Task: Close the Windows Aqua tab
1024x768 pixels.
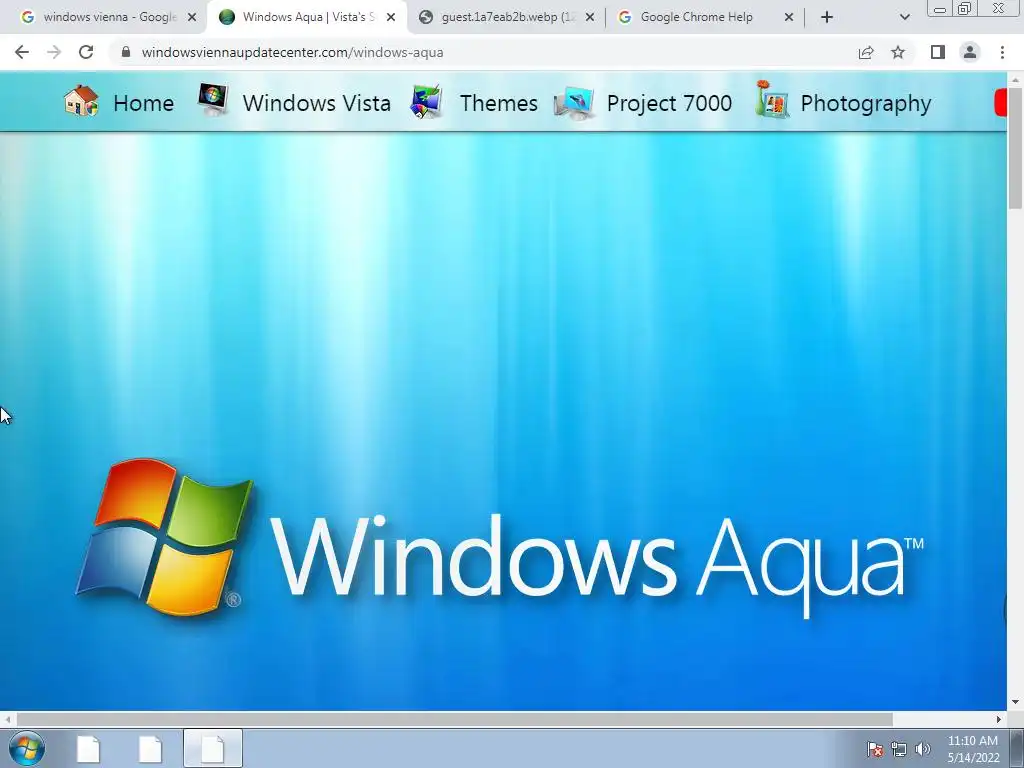Action: [x=391, y=17]
